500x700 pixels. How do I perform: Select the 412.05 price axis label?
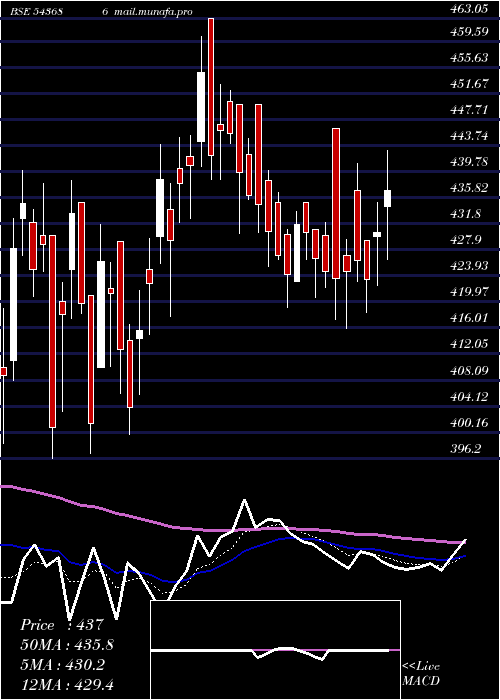click(468, 344)
